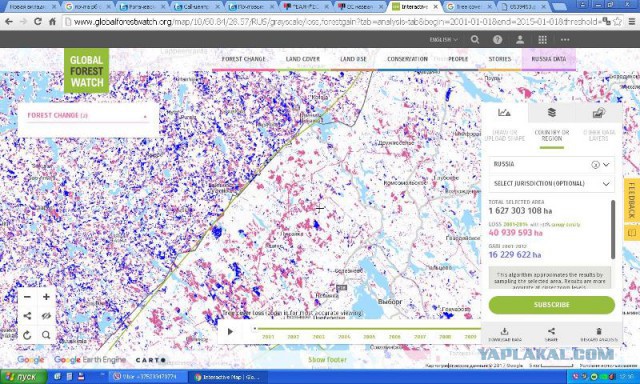Select COUNTRY OR REGION option
The image size is (640, 384).
[x=552, y=136]
